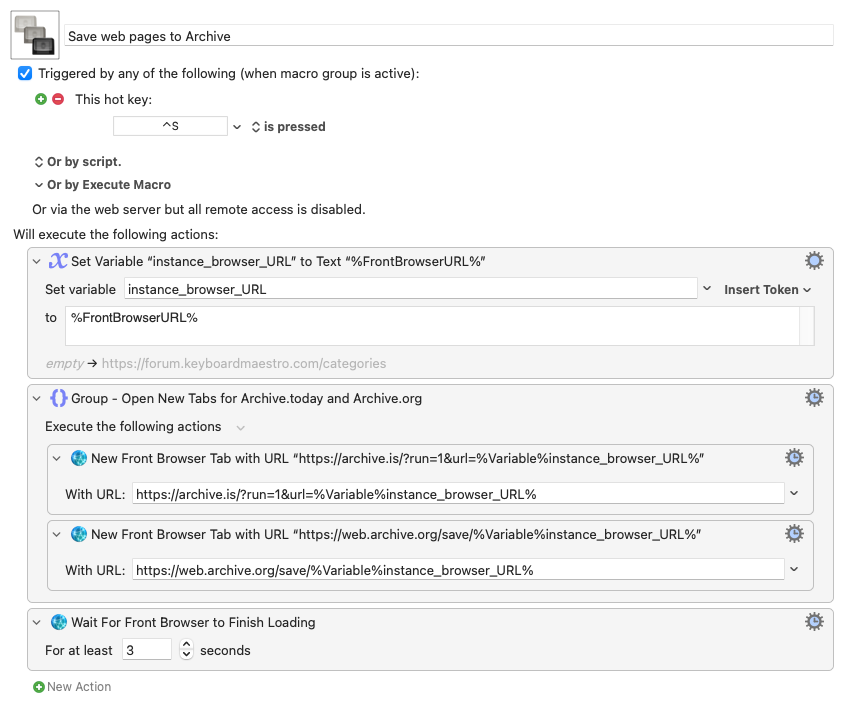Image resolution: width=844 pixels, height=703 pixels.
Task: Open gear menu for web.archive.org tab action
Action: (x=794, y=534)
